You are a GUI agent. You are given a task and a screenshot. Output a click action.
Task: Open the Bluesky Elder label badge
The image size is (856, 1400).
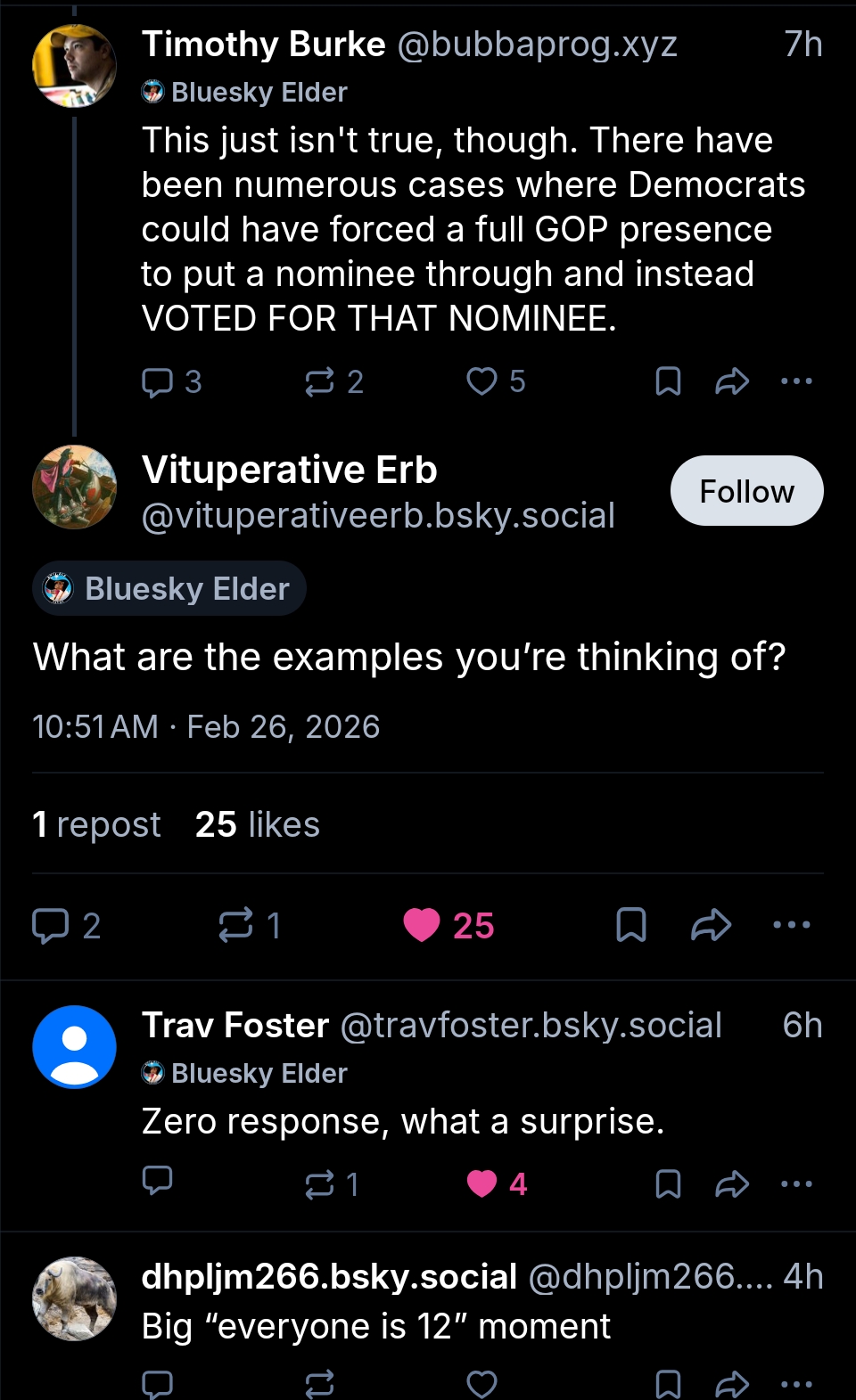pyautogui.click(x=169, y=589)
